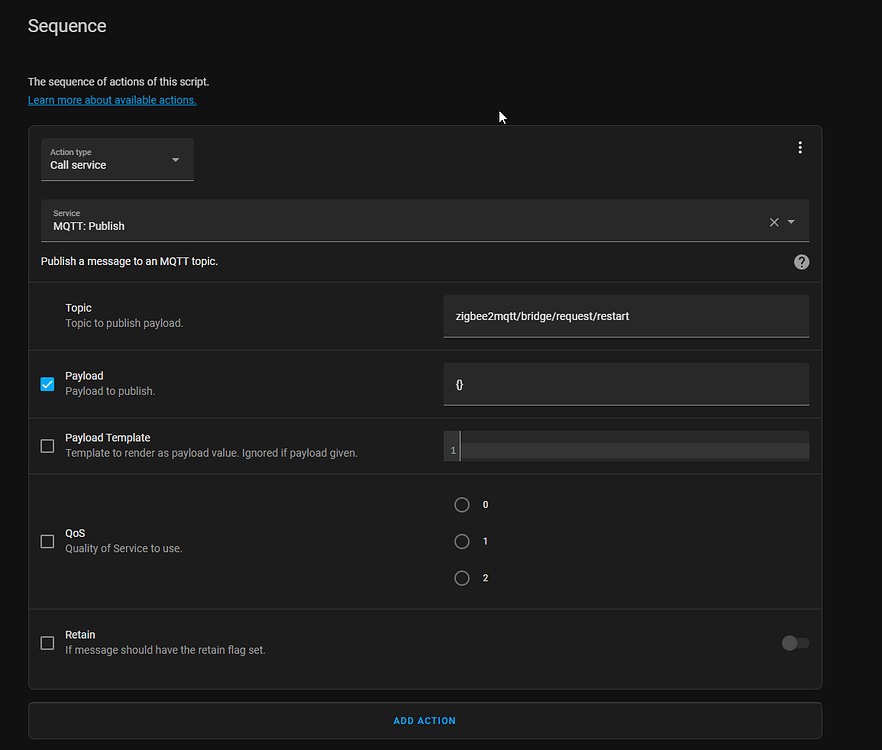Enable the Payload Template checkbox
The height and width of the screenshot is (750, 882).
47,445
